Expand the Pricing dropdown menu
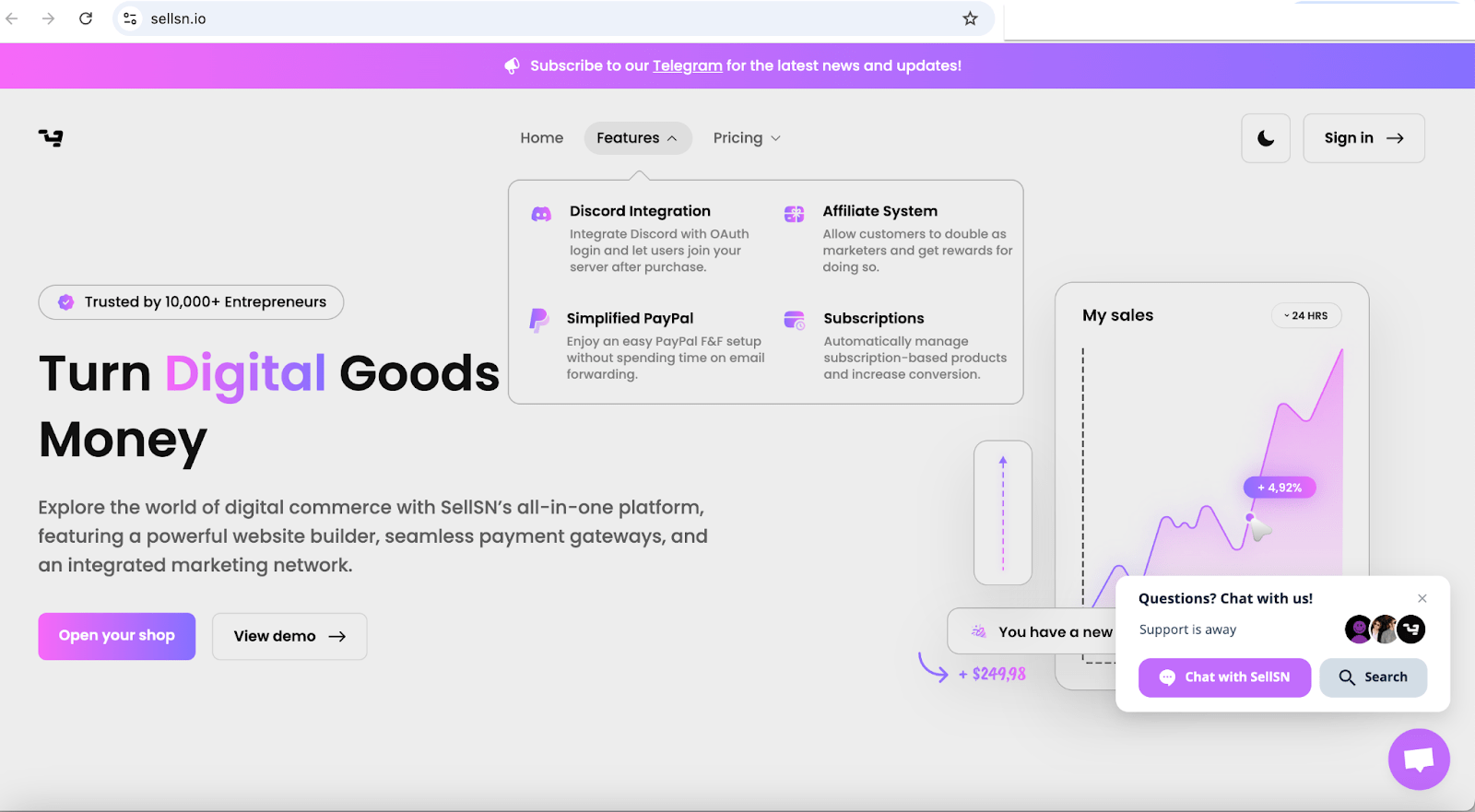This screenshot has height=812, width=1475. click(747, 138)
